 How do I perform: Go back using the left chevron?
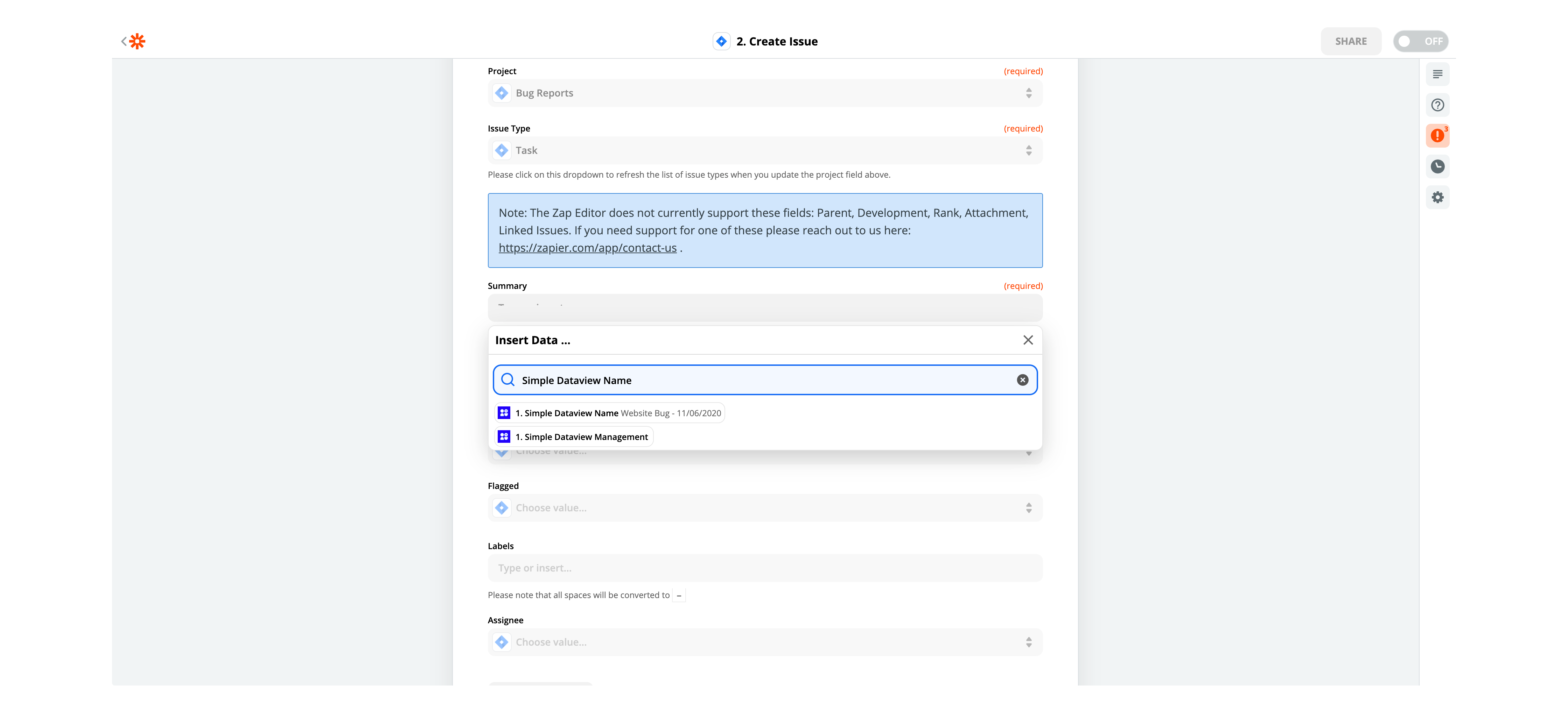coord(124,41)
